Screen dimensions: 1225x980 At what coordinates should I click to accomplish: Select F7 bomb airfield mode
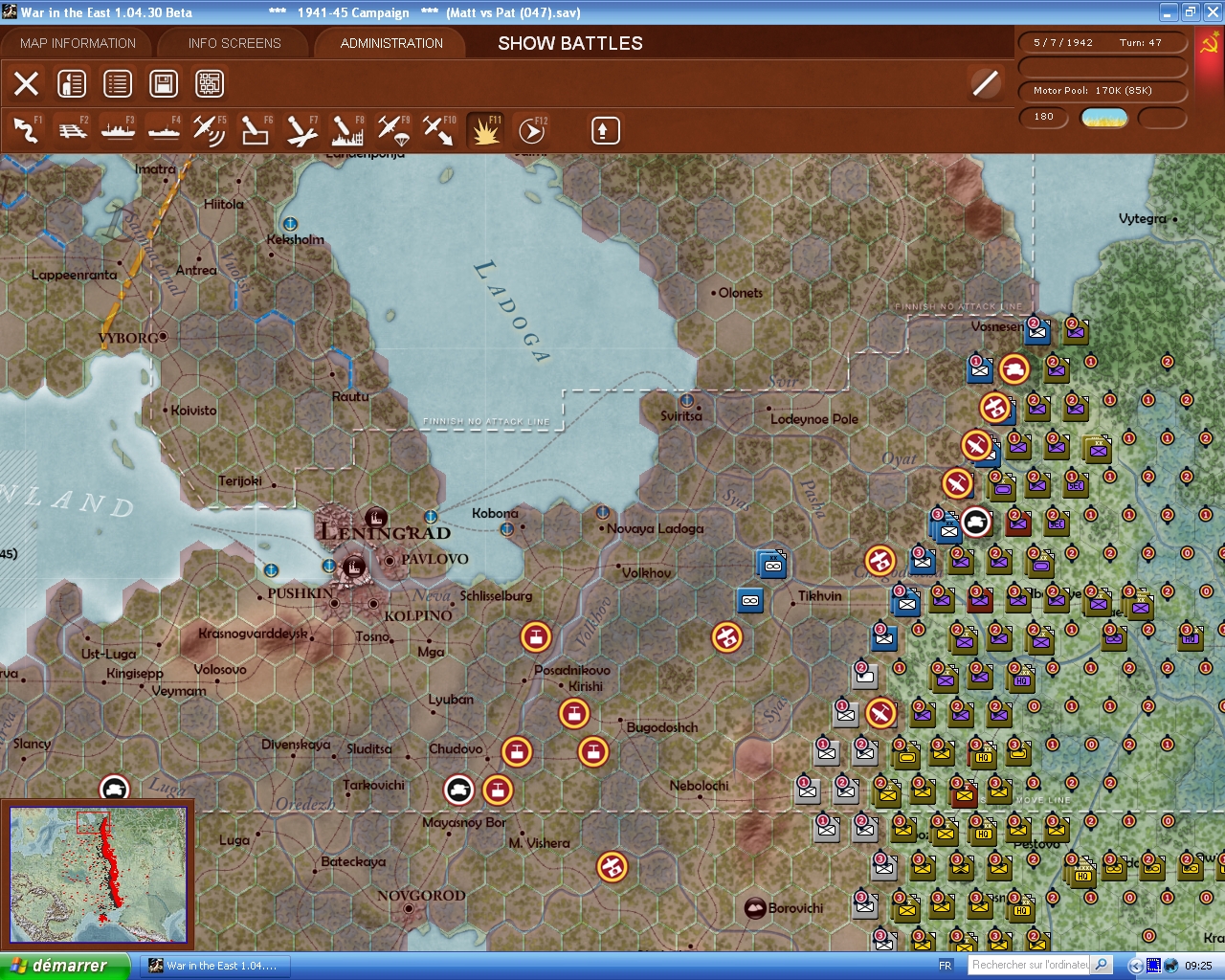pyautogui.click(x=301, y=130)
